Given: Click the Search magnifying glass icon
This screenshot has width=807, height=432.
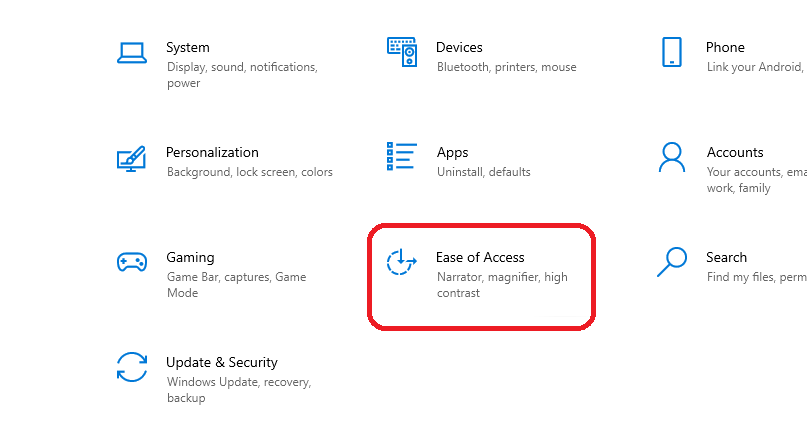Looking at the screenshot, I should (x=671, y=262).
